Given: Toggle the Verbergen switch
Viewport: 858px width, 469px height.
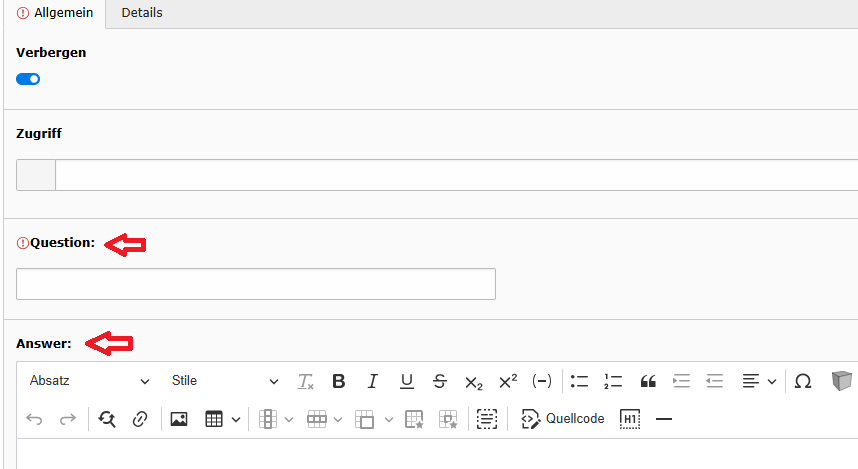Looking at the screenshot, I should (x=28, y=79).
